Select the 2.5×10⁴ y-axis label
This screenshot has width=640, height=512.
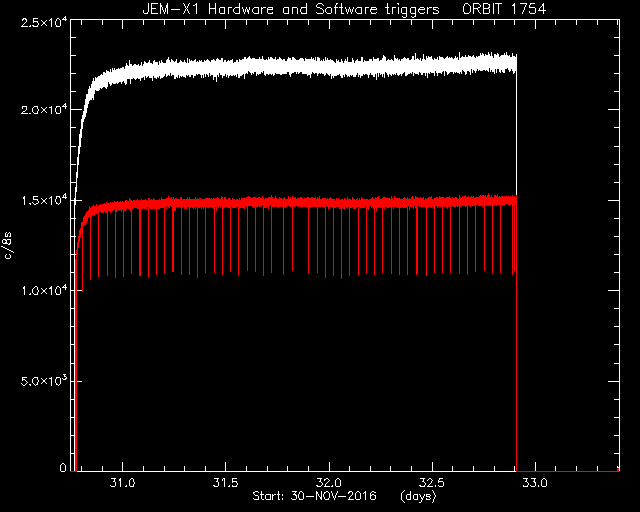coord(44,22)
